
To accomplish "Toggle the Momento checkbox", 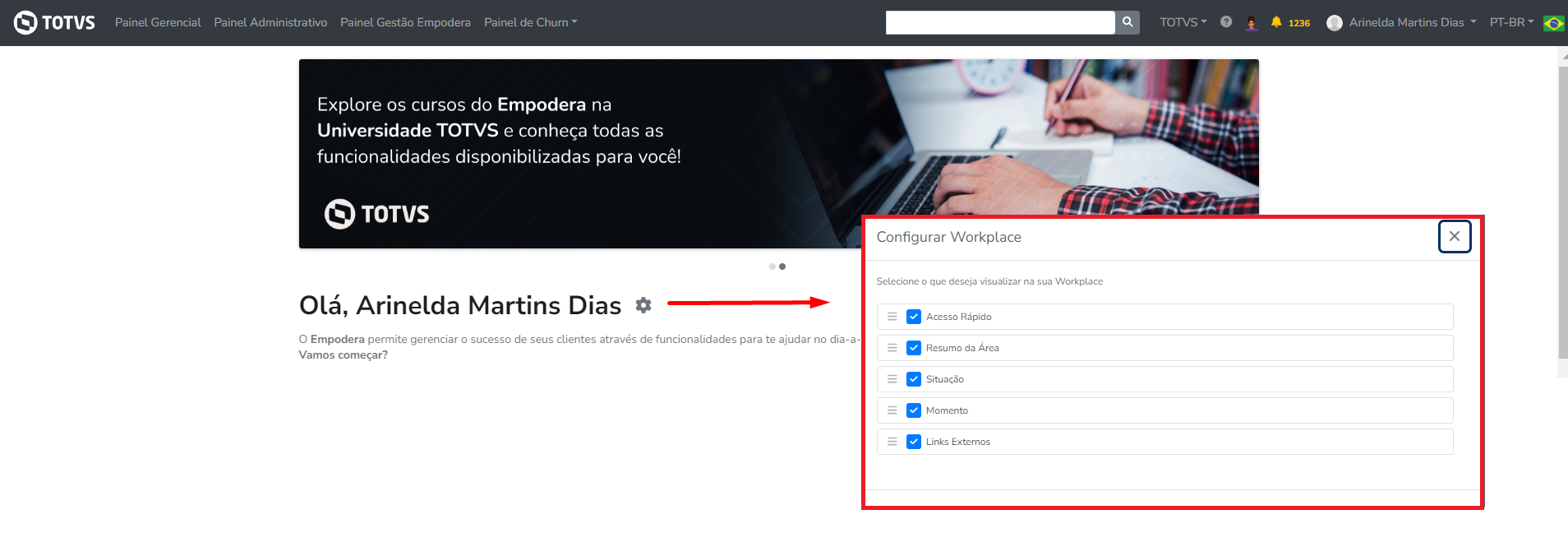I will pos(914,410).
